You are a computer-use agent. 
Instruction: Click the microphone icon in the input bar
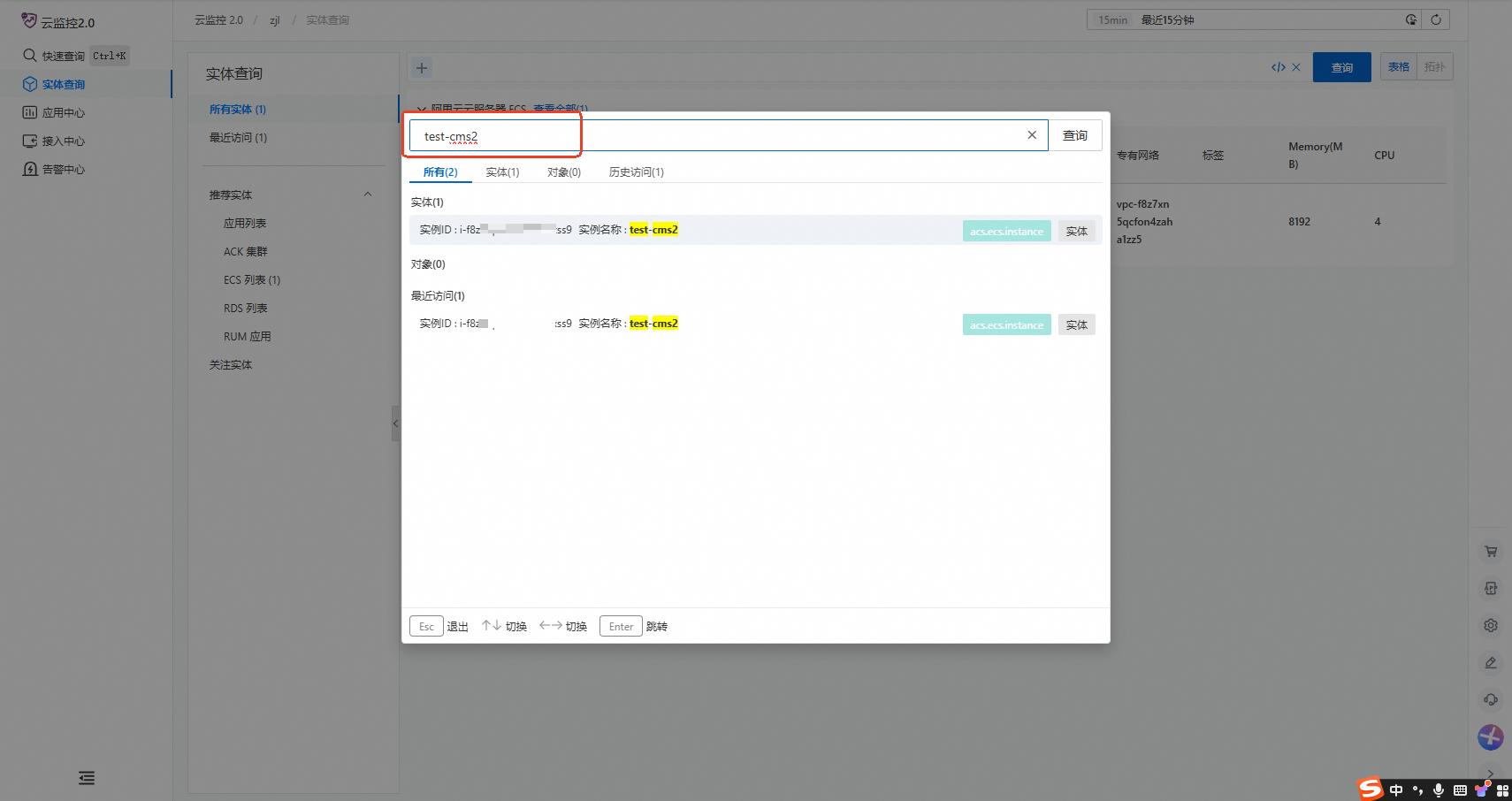tap(1439, 790)
